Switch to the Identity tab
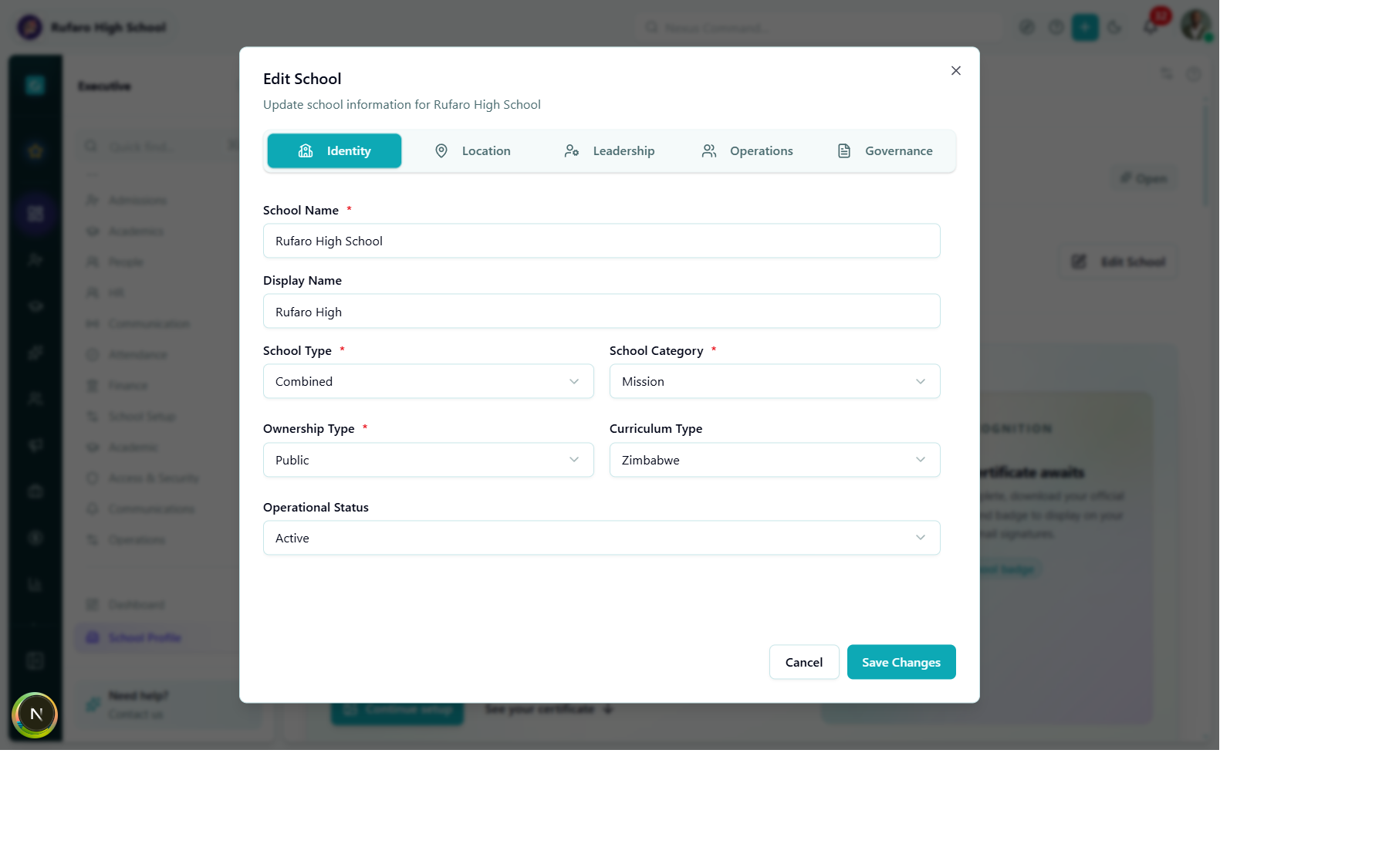Image resolution: width=1389 pixels, height=868 pixels. 334,151
